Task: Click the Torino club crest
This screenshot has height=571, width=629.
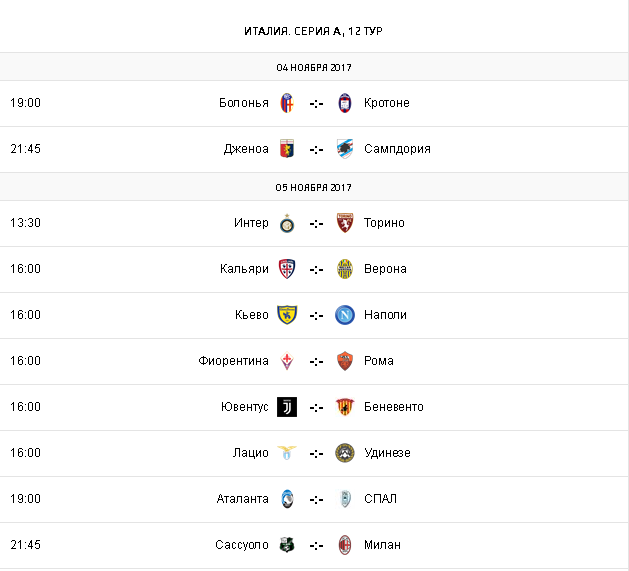Action: [345, 223]
